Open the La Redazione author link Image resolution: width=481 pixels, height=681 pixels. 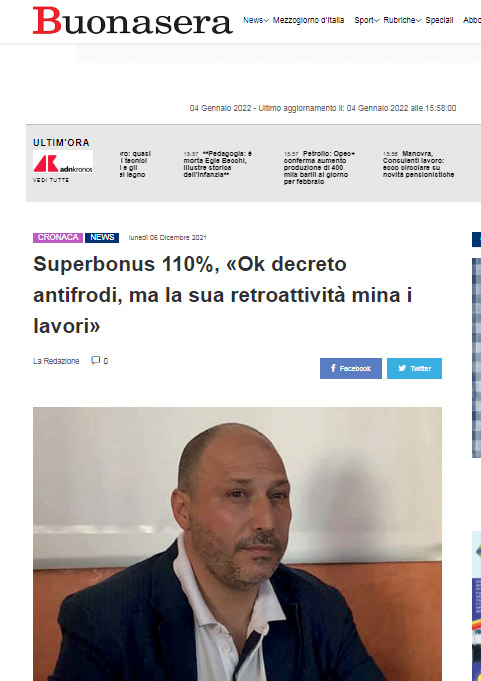pos(56,361)
